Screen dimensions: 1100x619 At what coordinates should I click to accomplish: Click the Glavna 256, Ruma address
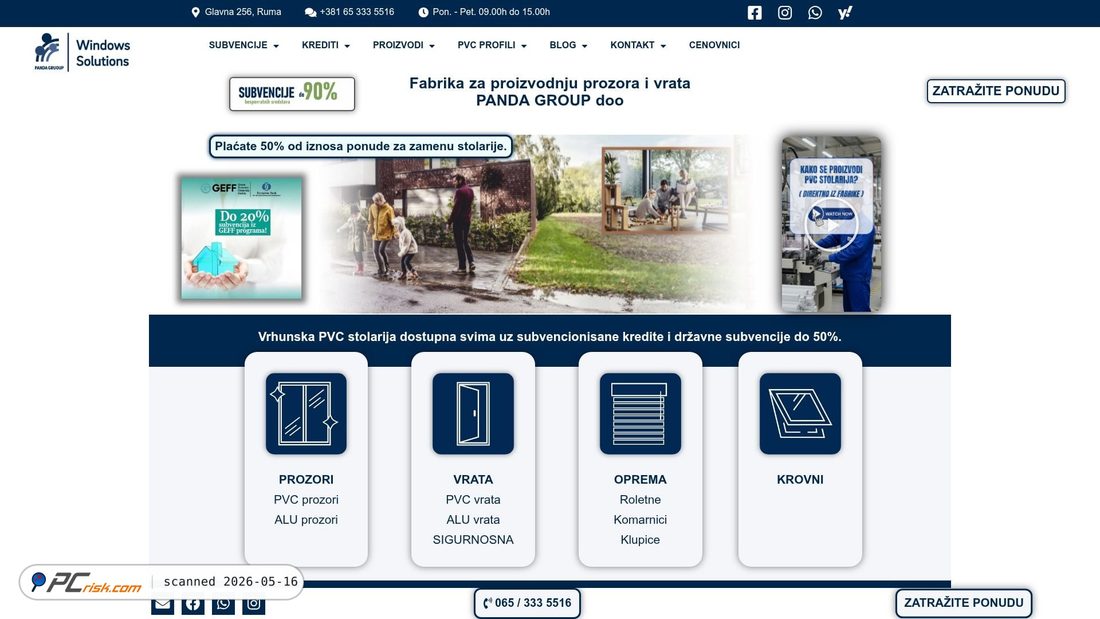pos(243,12)
